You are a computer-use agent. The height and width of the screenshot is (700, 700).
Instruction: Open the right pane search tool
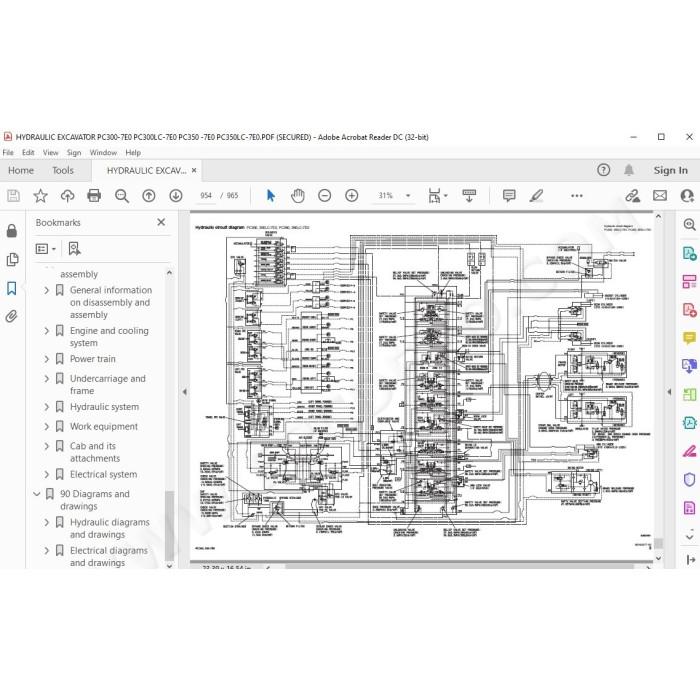pos(689,225)
